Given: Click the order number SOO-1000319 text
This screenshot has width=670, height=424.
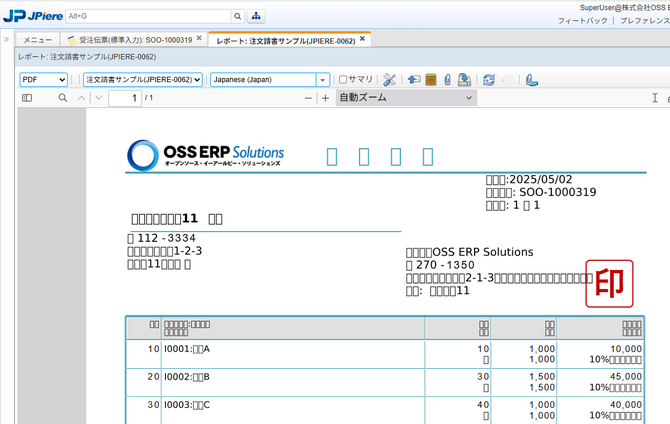Looking at the screenshot, I should pos(558,192).
